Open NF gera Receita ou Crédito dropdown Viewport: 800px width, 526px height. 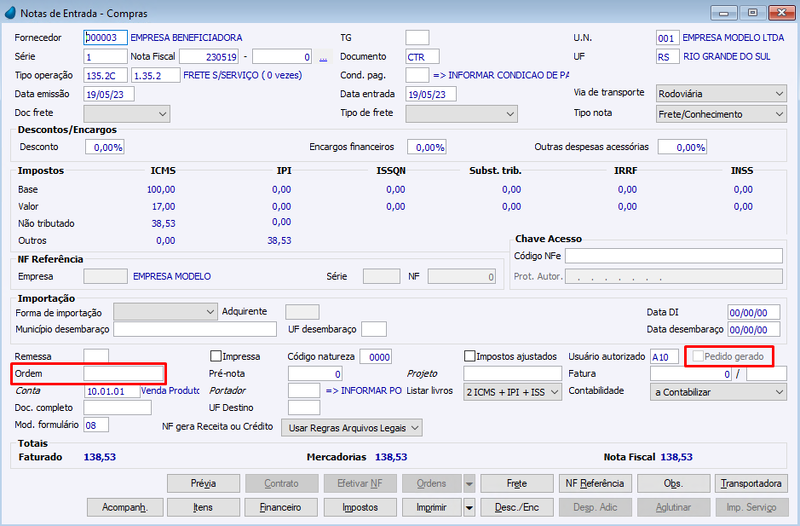352,428
